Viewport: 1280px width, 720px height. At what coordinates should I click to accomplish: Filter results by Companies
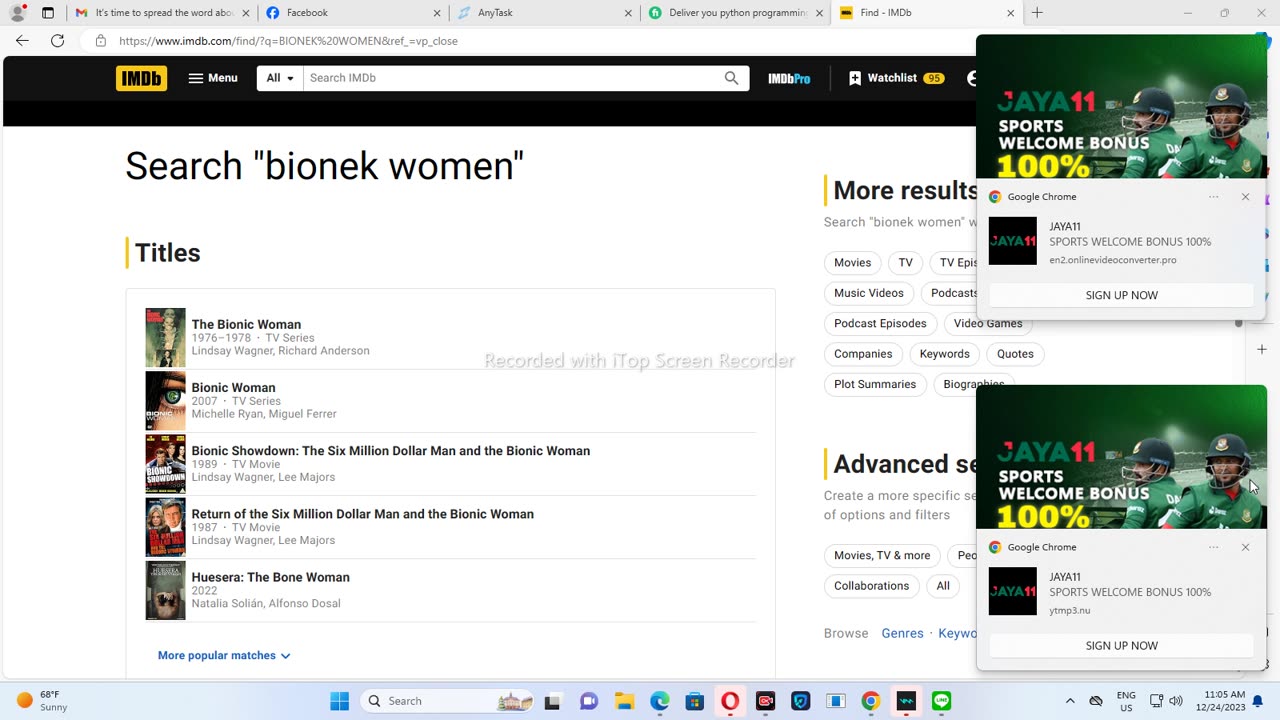[x=863, y=354]
